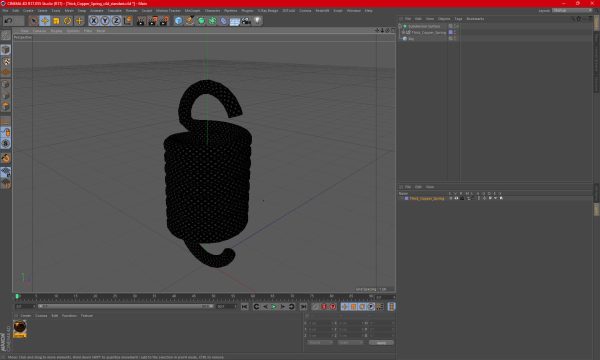600x360 pixels.
Task: Open Material Manager Function menu
Action: [69, 316]
